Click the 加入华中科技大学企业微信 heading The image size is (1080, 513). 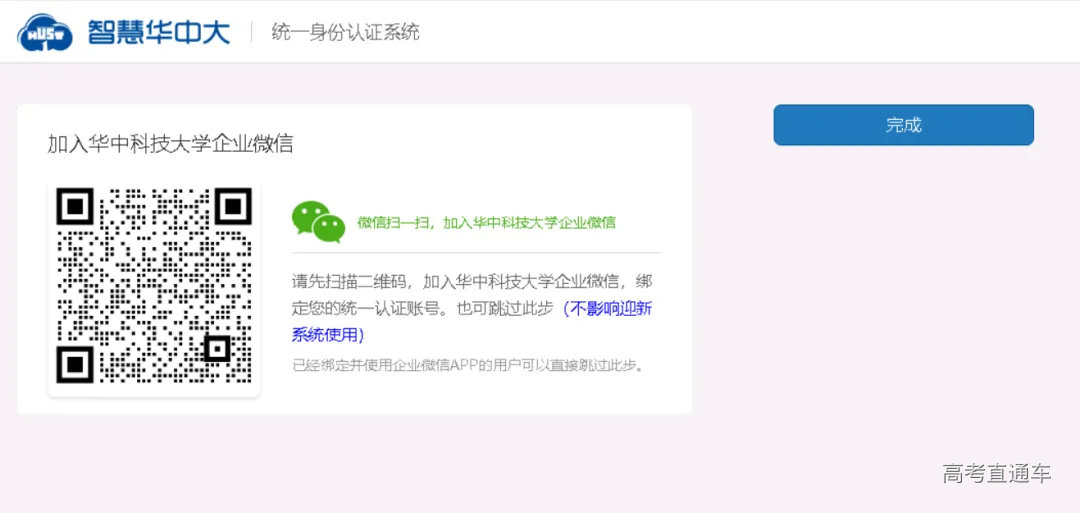170,143
